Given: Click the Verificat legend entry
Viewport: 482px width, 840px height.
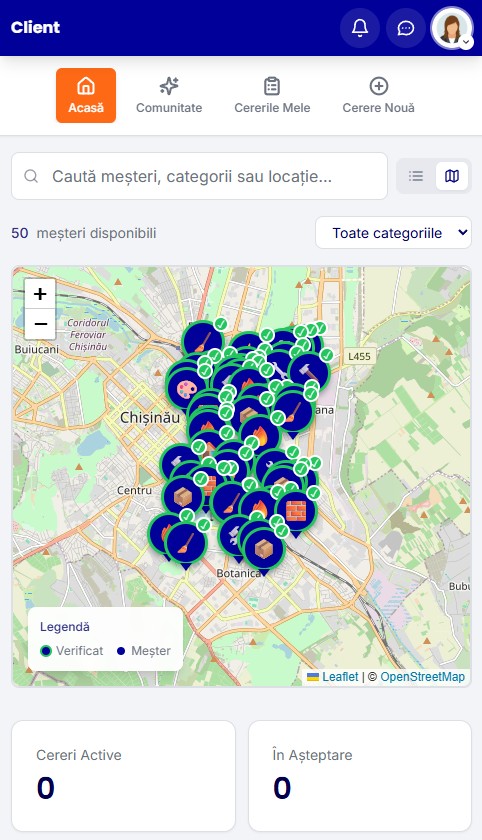Looking at the screenshot, I should pyautogui.click(x=72, y=651).
